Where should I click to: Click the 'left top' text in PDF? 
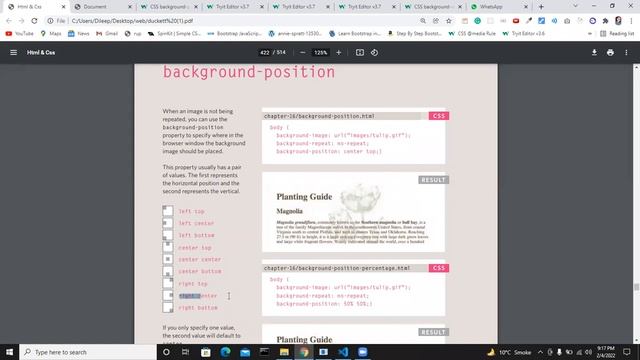click(191, 211)
